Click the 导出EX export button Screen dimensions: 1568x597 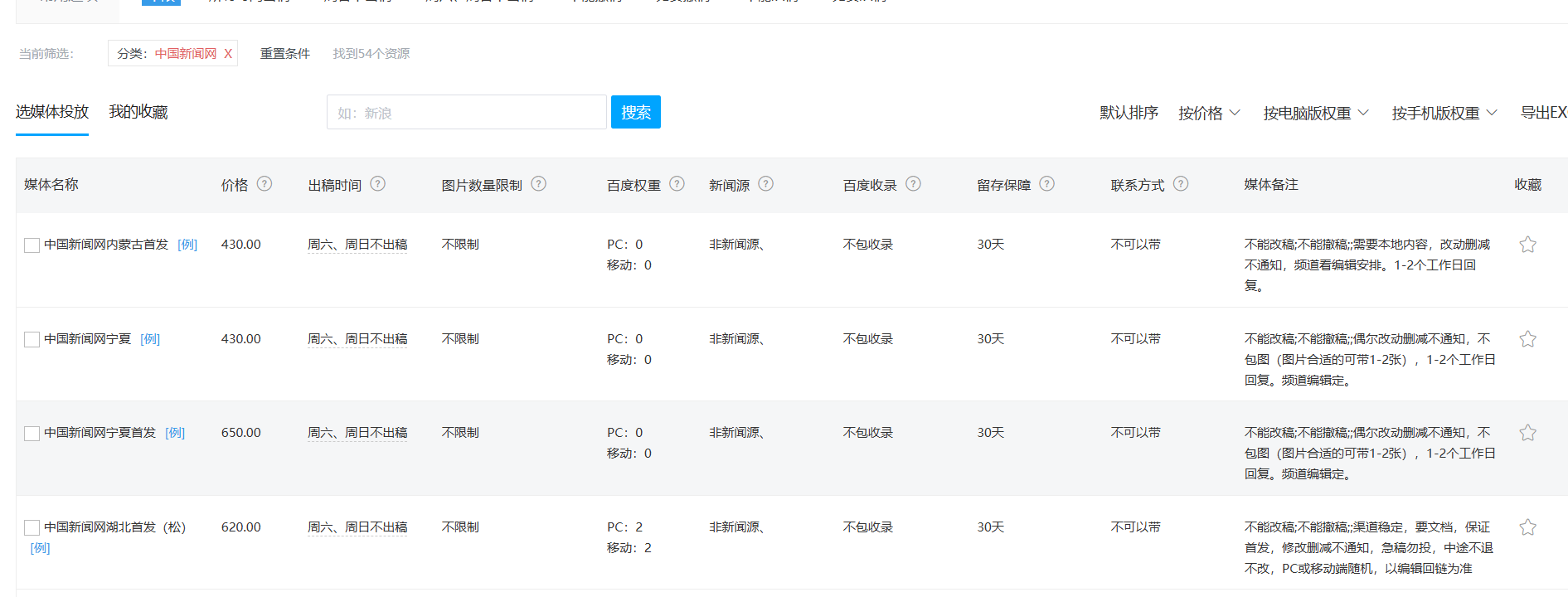point(1544,113)
